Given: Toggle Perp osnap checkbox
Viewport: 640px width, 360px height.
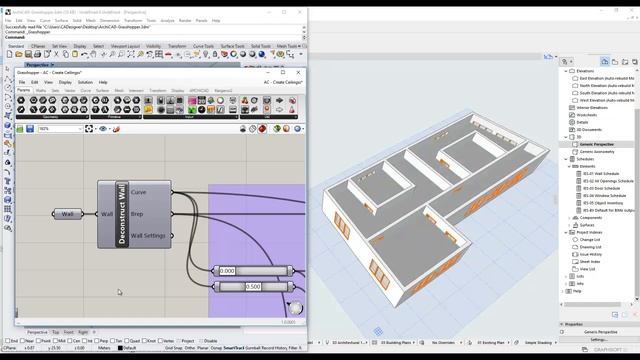Looking at the screenshot, I should [x=97, y=341].
